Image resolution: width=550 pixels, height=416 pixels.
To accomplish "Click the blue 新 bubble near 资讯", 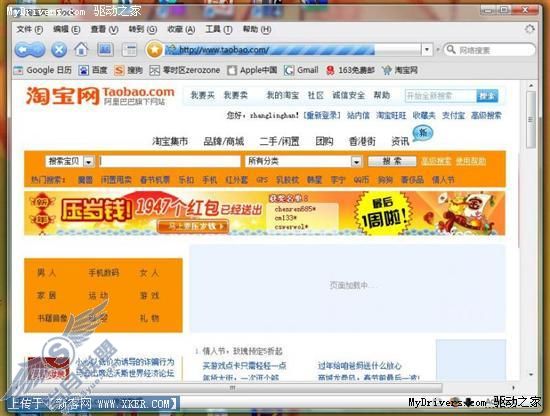I will pos(423,133).
